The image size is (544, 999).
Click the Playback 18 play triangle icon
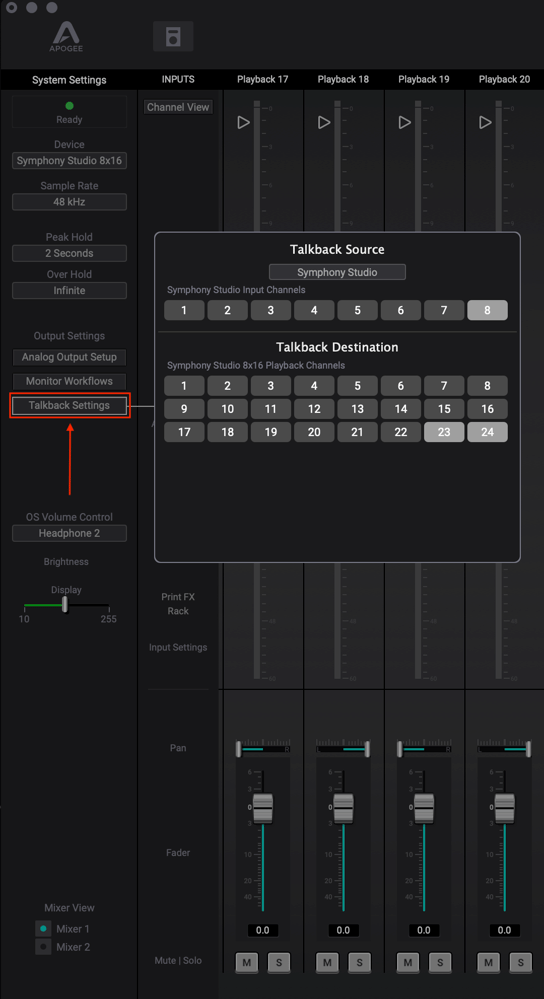click(x=324, y=122)
